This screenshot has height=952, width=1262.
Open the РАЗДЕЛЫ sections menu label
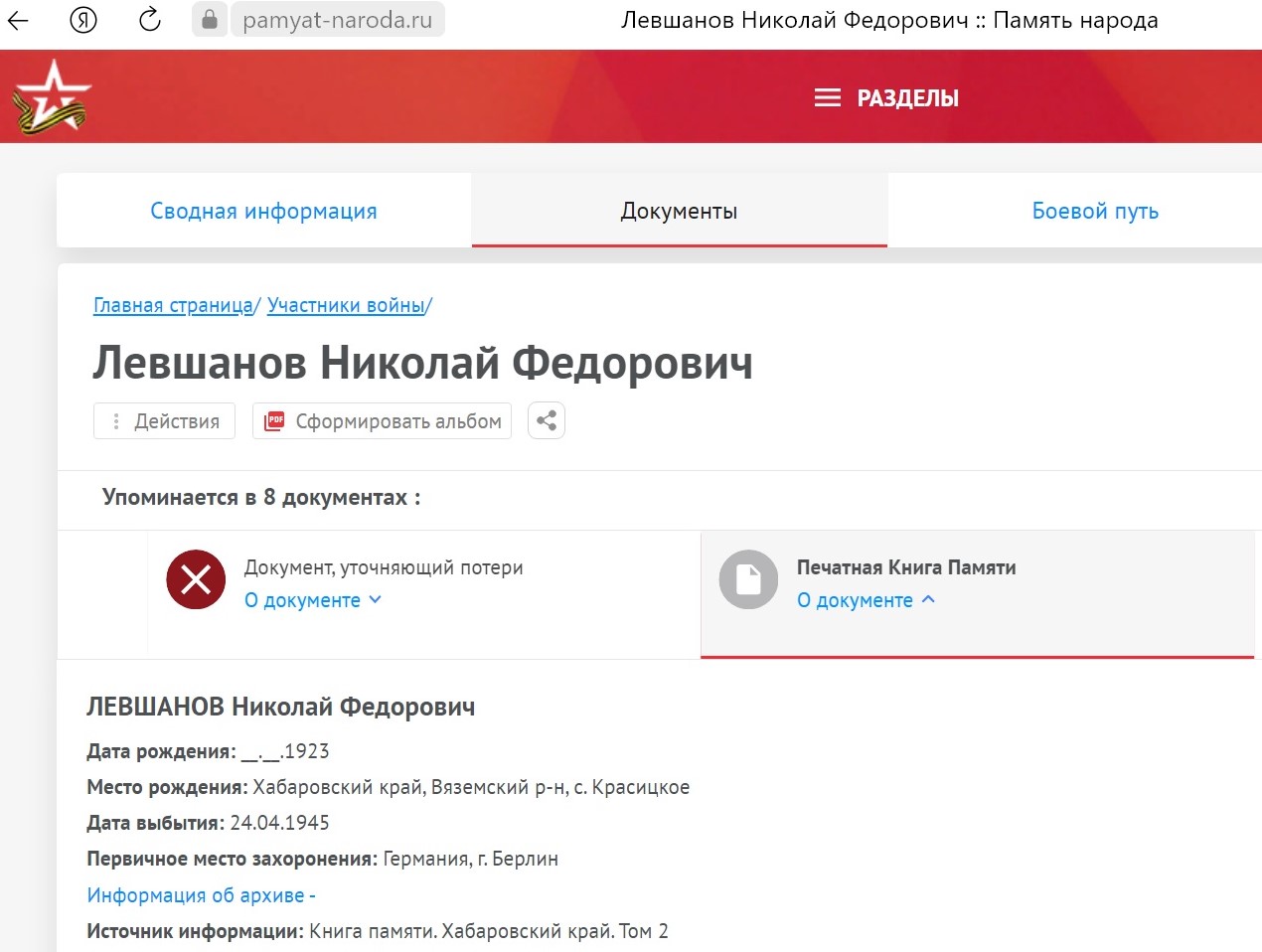[x=907, y=98]
